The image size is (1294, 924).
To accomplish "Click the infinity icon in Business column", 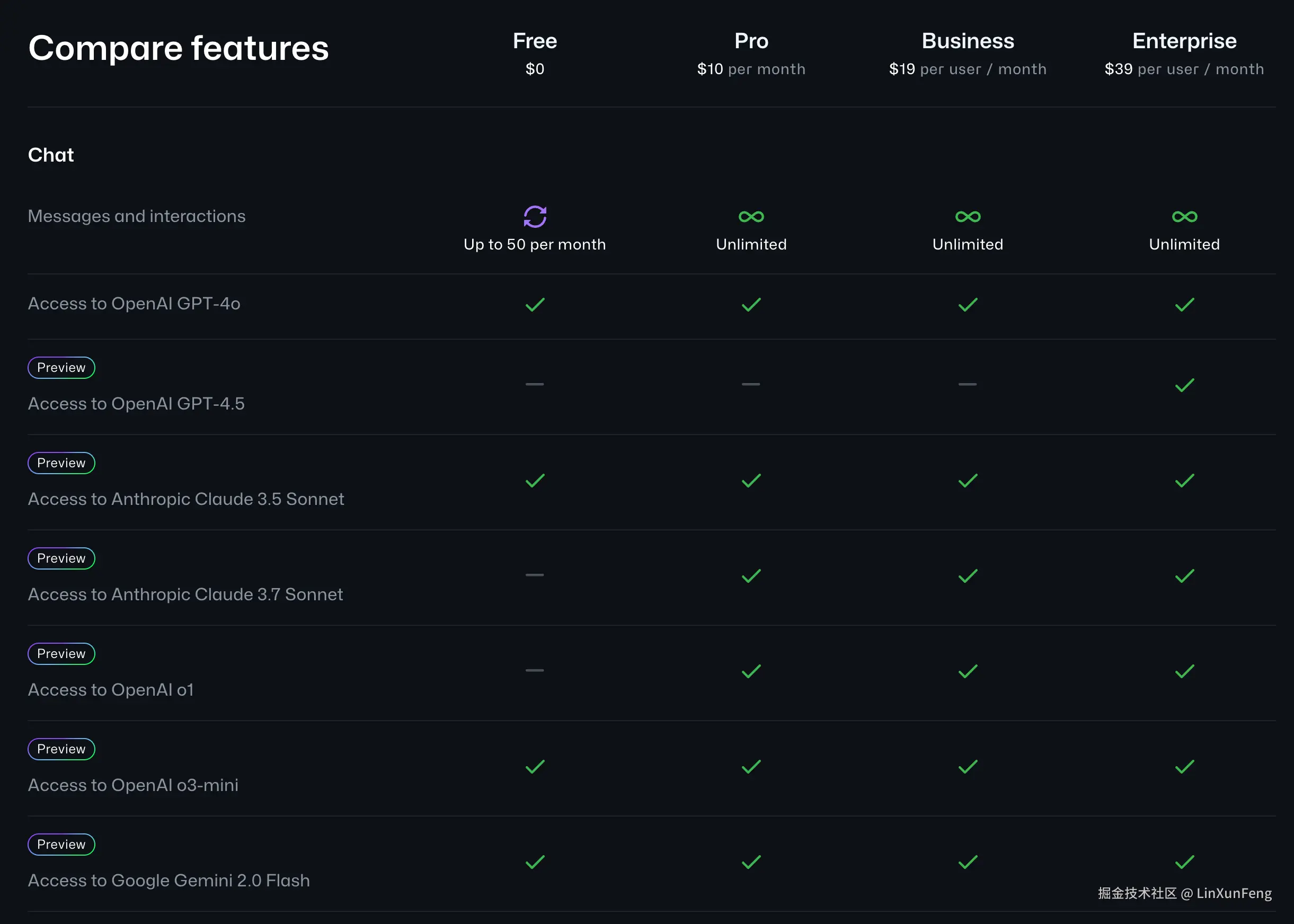I will point(968,216).
